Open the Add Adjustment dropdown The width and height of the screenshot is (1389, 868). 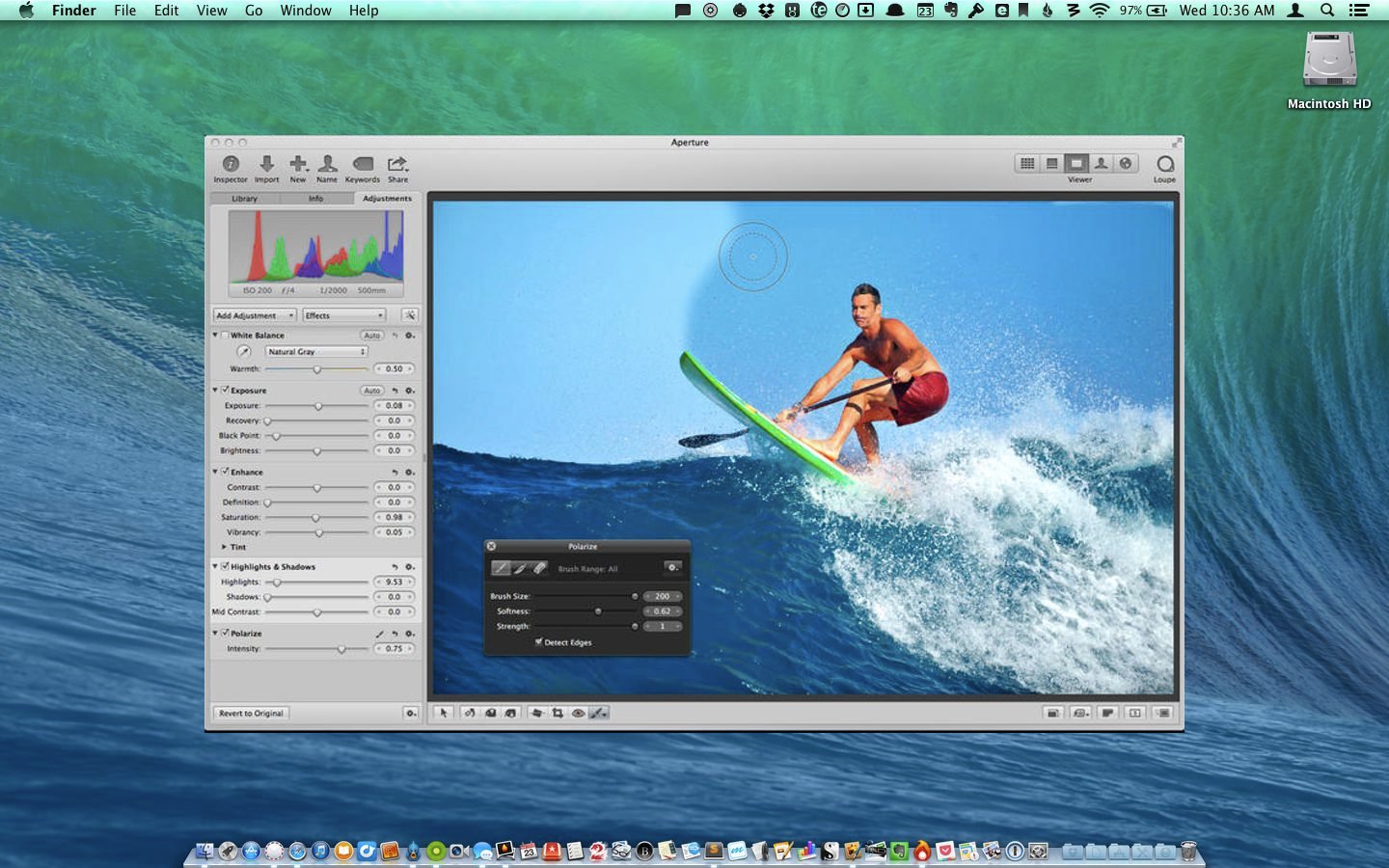pyautogui.click(x=255, y=315)
